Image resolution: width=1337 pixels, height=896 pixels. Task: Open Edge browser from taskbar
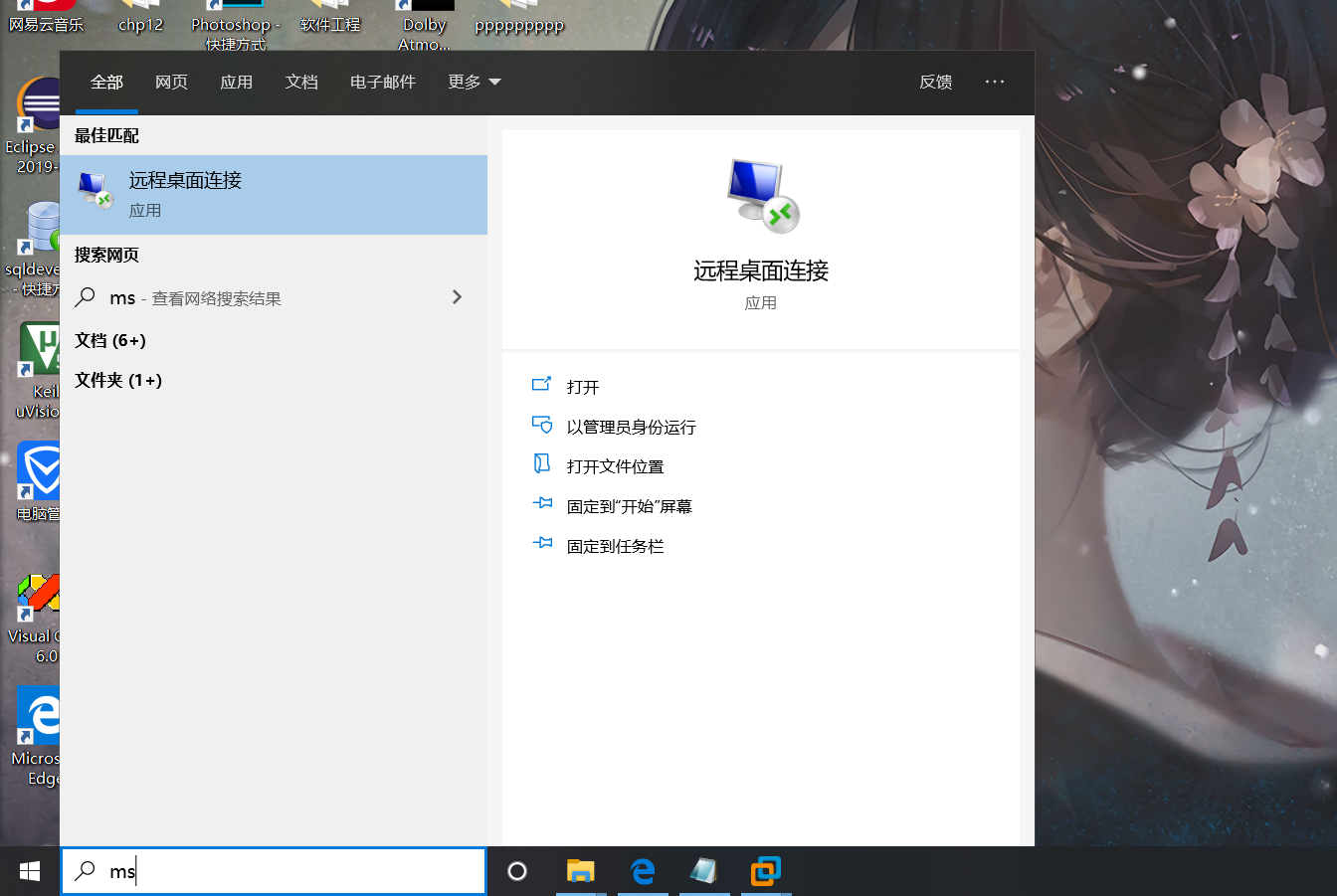point(643,871)
